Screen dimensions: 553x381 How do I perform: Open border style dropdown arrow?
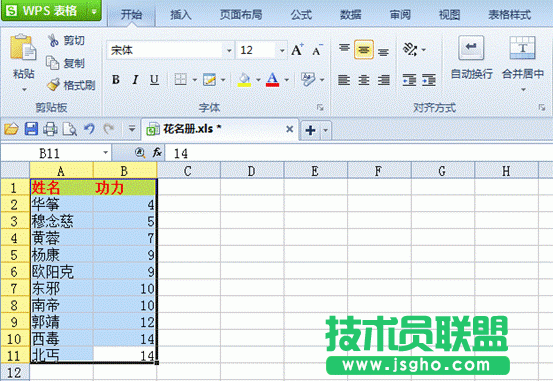click(194, 80)
